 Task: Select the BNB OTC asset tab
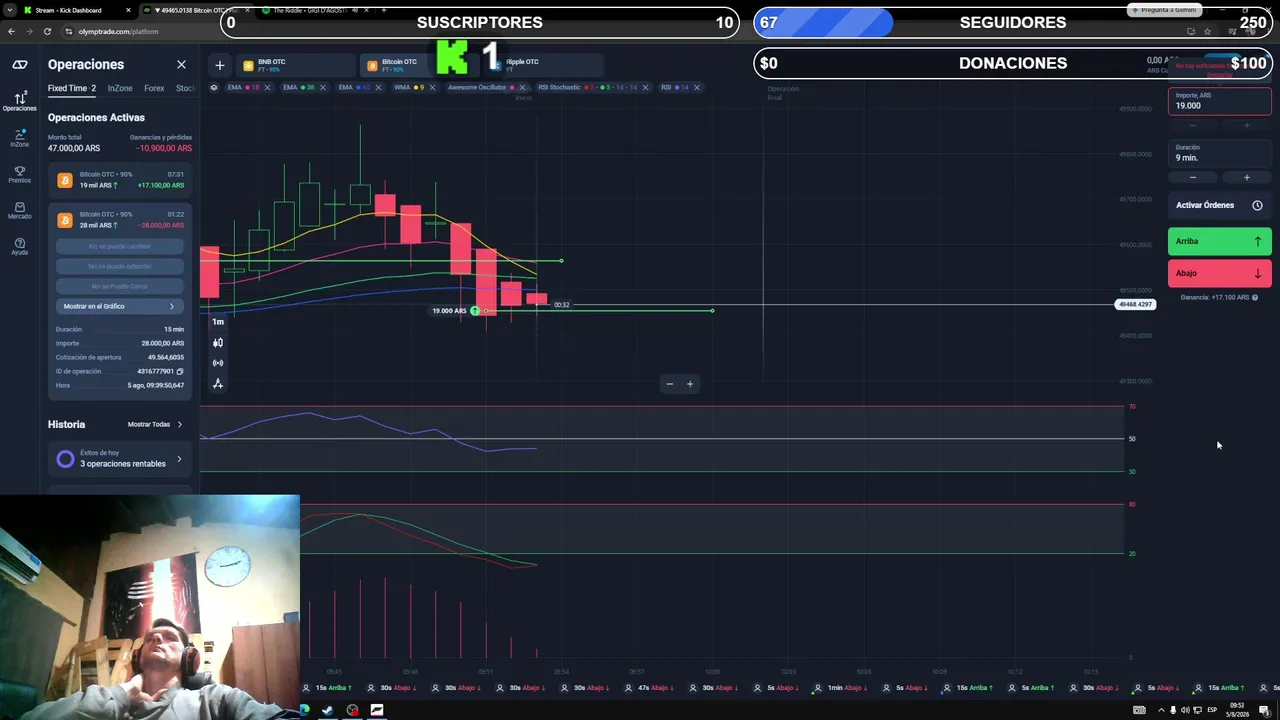point(295,65)
